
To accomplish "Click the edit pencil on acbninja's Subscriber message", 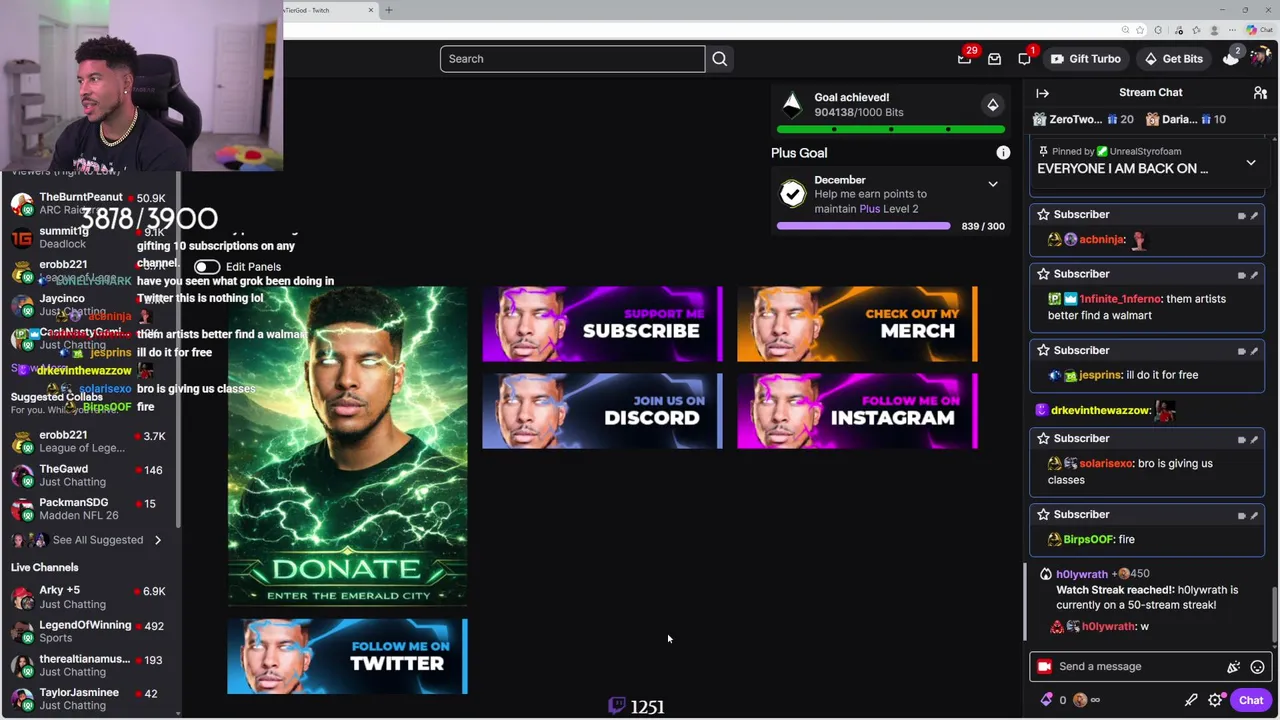I will pyautogui.click(x=1254, y=215).
